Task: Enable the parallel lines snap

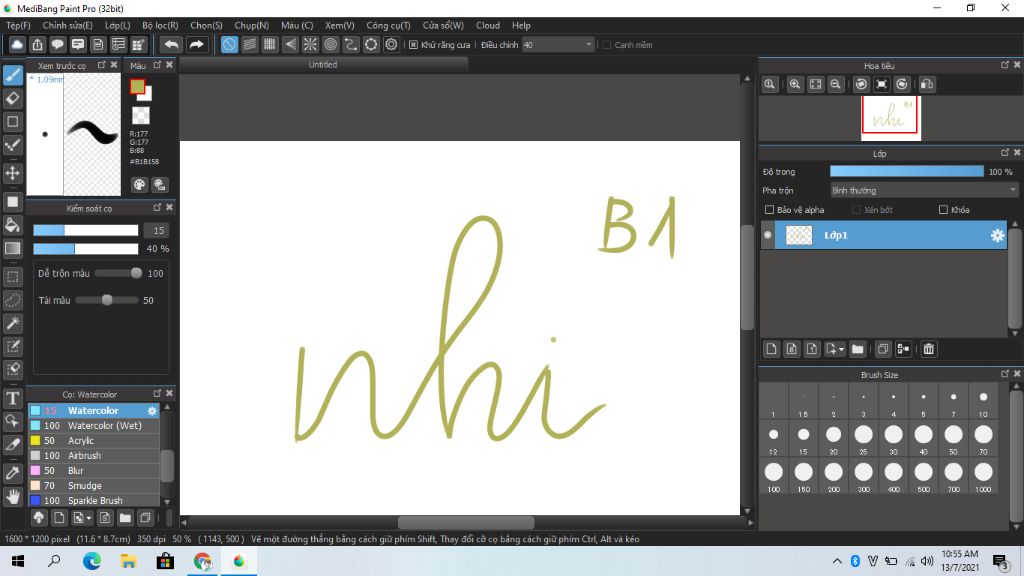Action: pyautogui.click(x=249, y=44)
